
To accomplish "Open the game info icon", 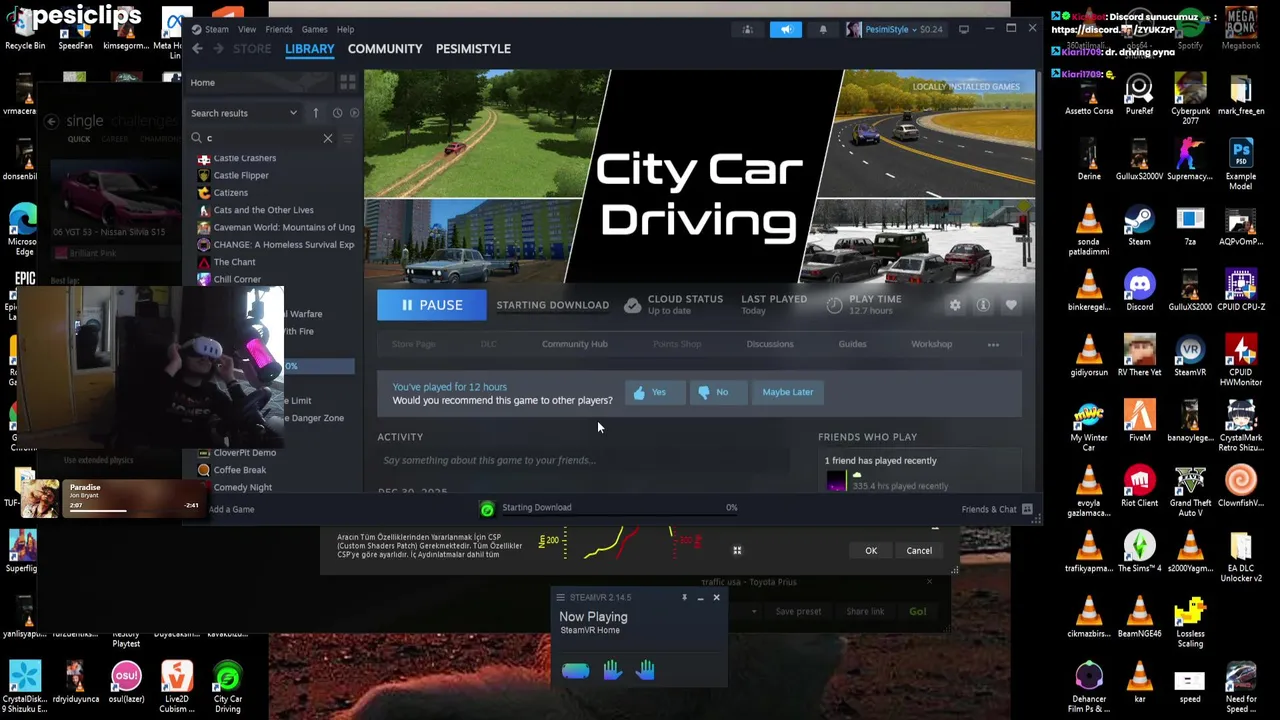I will [x=983, y=305].
